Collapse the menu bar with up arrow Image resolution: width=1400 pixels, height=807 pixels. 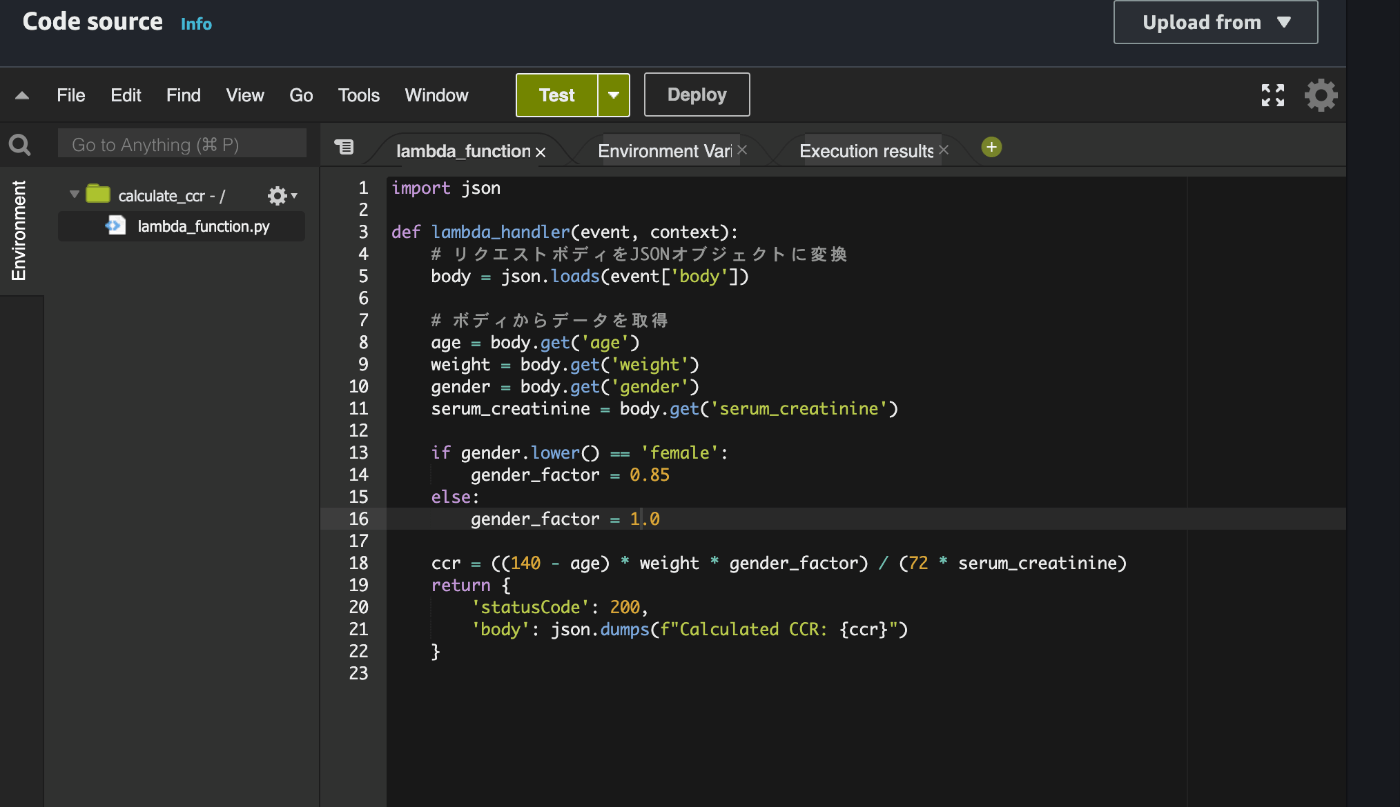[22, 96]
